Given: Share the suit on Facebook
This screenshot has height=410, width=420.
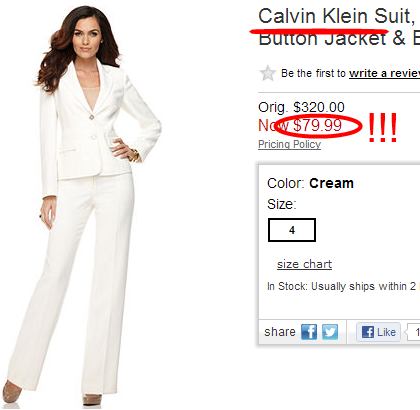Looking at the screenshot, I should pos(309,332).
